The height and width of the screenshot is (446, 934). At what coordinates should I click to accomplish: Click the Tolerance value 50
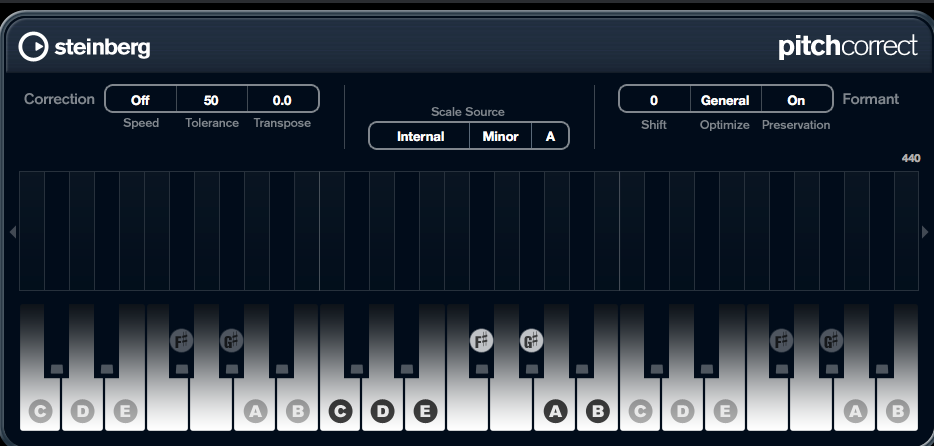coord(211,100)
